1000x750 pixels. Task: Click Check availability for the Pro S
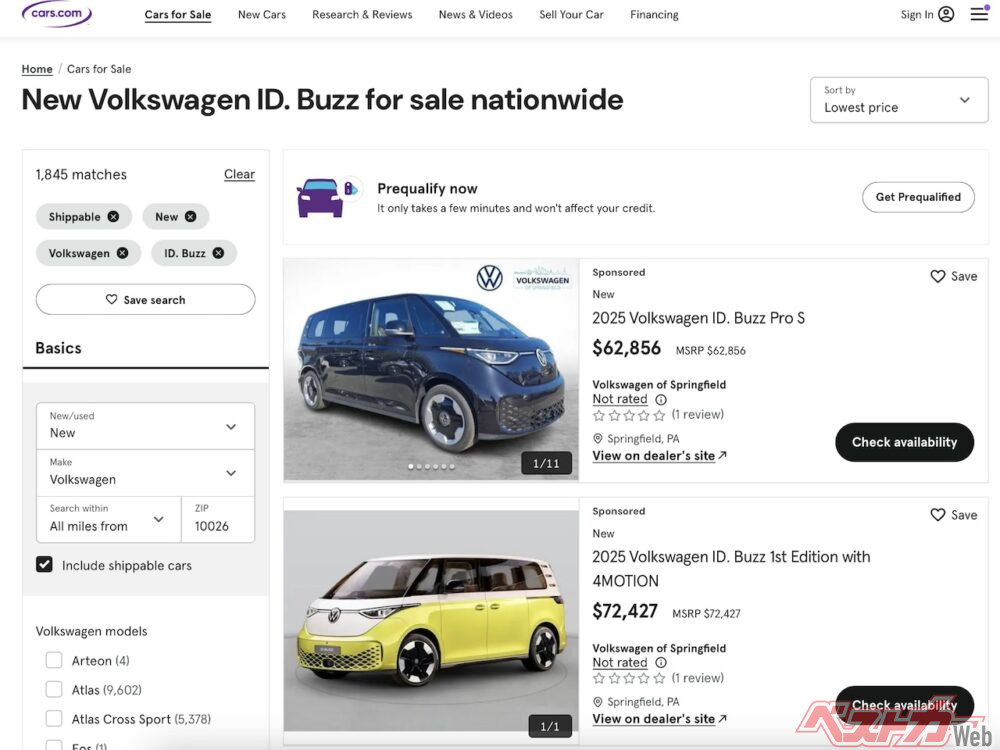[904, 442]
